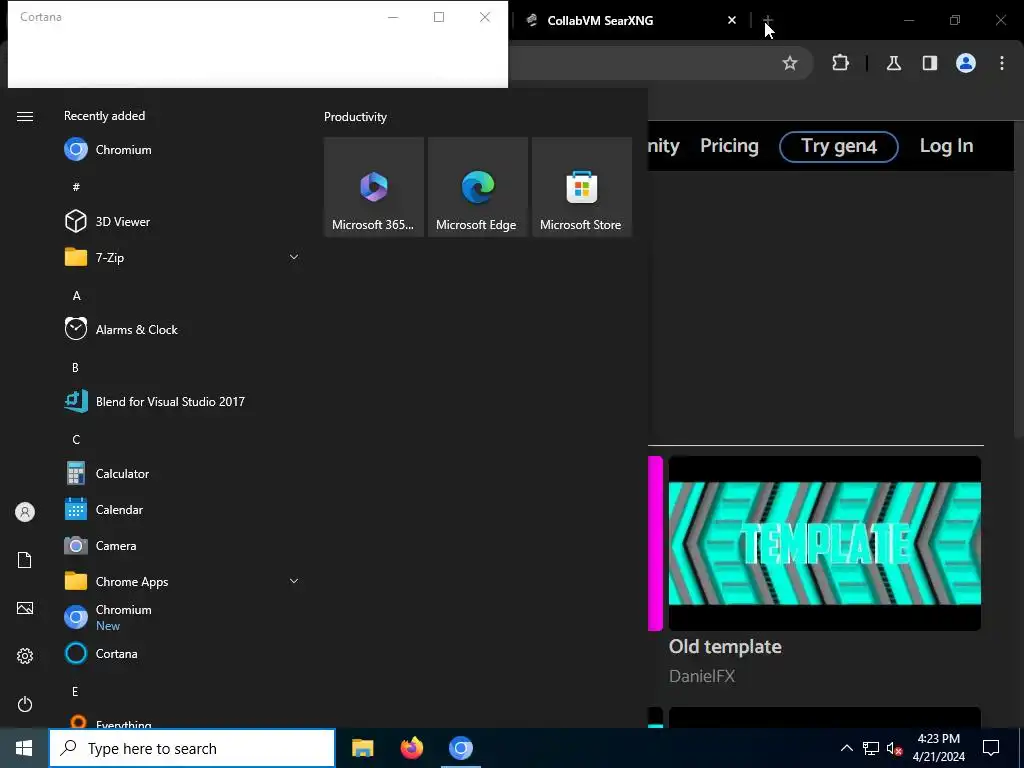Bookmark this page with the star
The width and height of the screenshot is (1024, 768).
tap(790, 63)
